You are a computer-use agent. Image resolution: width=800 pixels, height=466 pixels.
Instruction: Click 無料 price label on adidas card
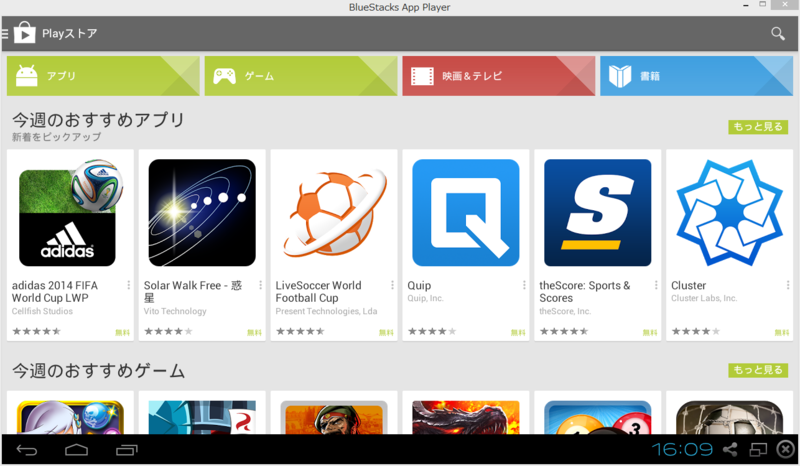click(122, 333)
